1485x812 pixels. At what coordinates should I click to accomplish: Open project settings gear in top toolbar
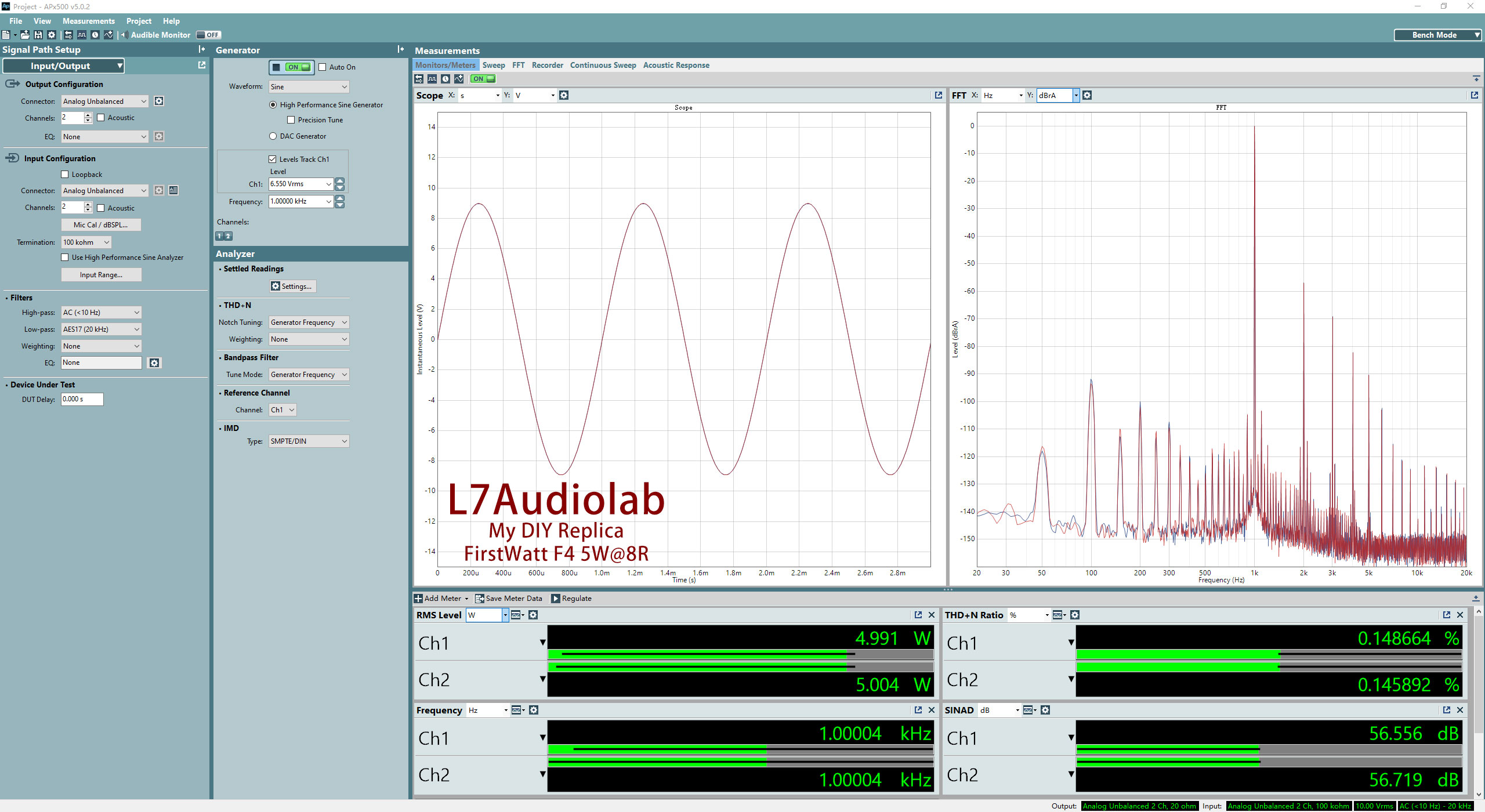coord(52,35)
